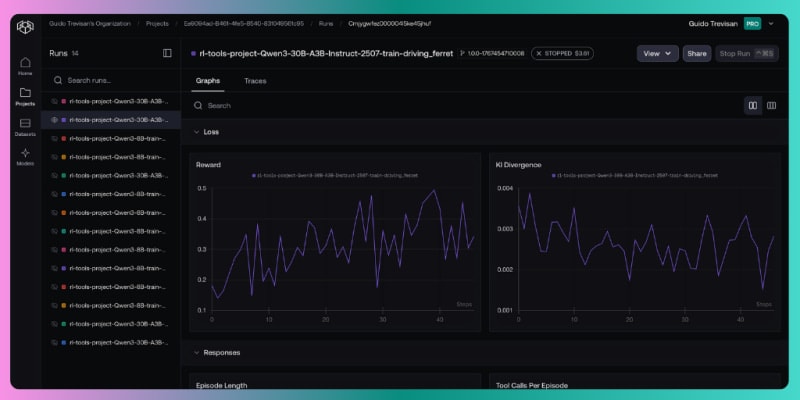Image resolution: width=800 pixels, height=400 pixels.
Task: Collapse the Loss section
Action: point(196,132)
